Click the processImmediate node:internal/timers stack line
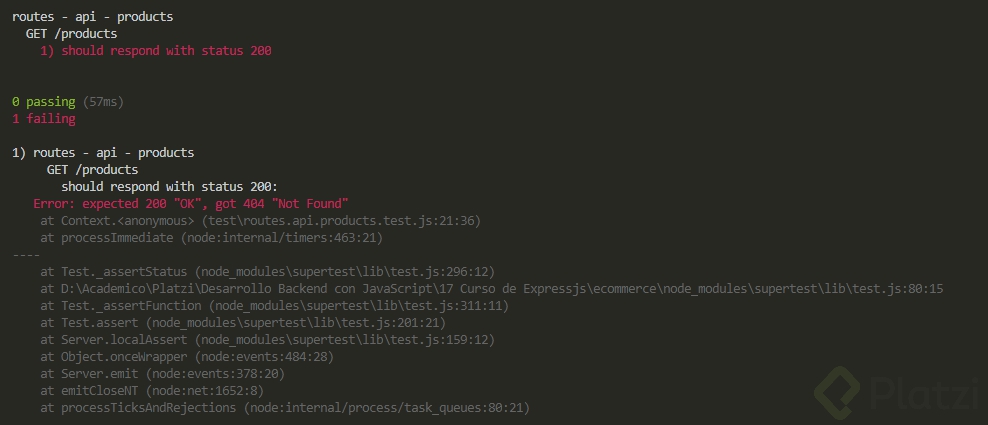988x425 pixels. point(211,237)
